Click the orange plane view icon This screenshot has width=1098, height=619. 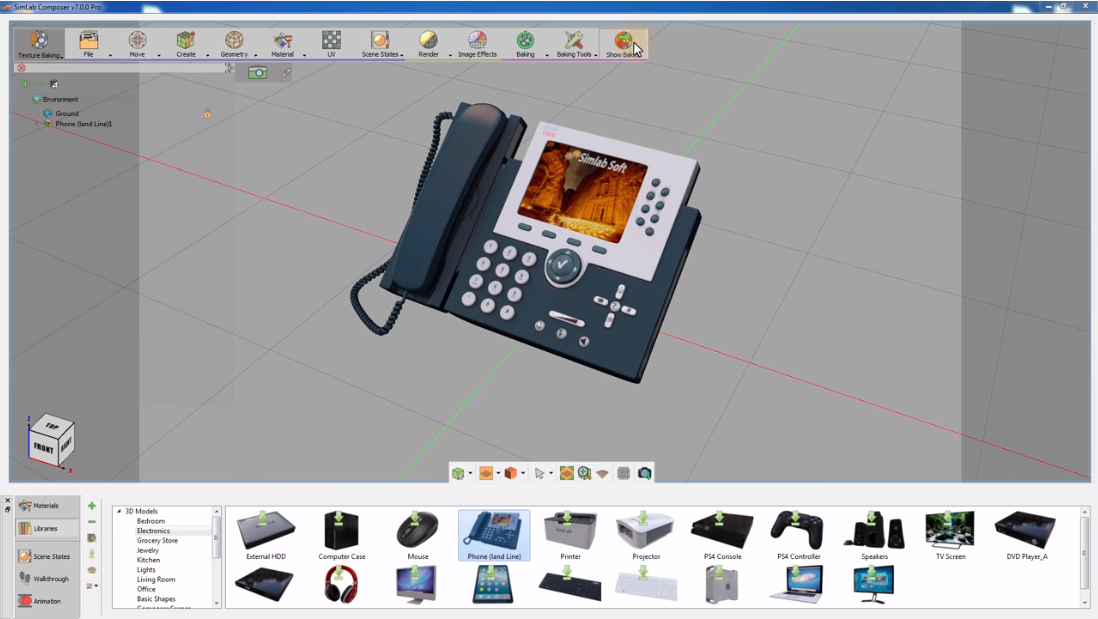point(486,473)
